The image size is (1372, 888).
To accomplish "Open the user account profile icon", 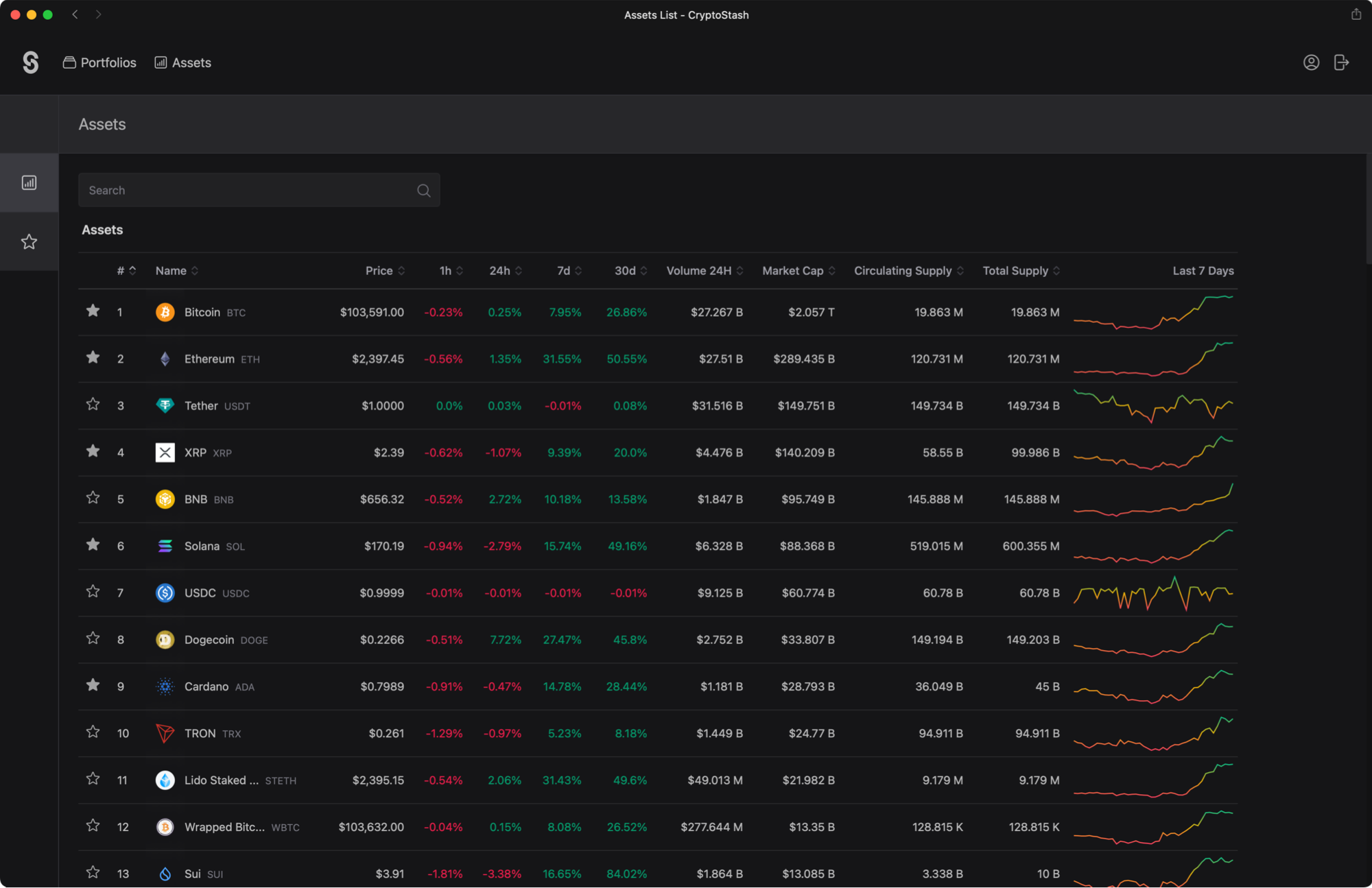I will pyautogui.click(x=1311, y=62).
